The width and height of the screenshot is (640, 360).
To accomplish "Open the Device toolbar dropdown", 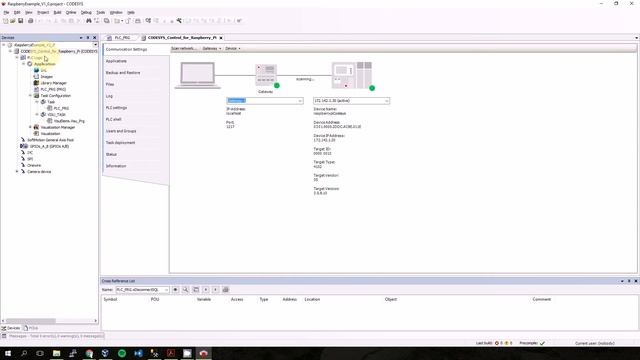I will [233, 49].
